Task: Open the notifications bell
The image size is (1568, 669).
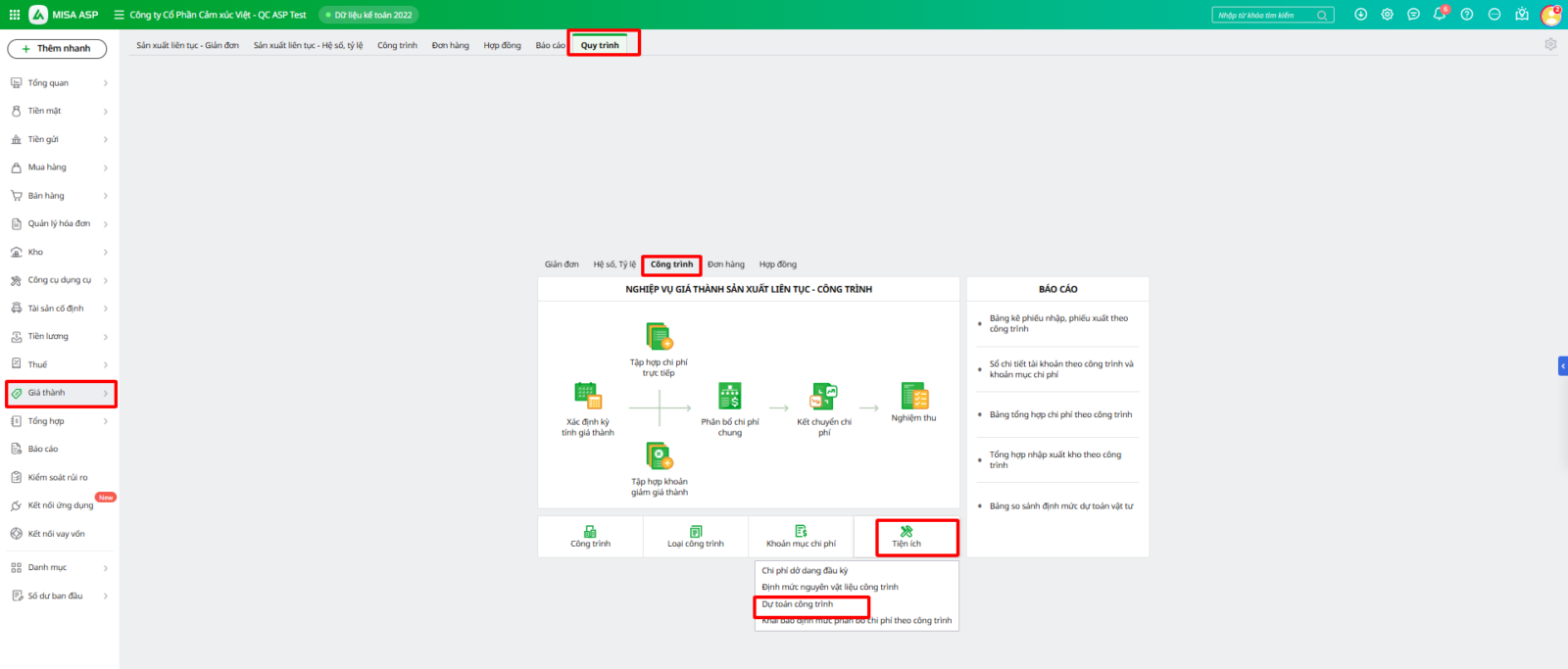Action: tap(1439, 15)
